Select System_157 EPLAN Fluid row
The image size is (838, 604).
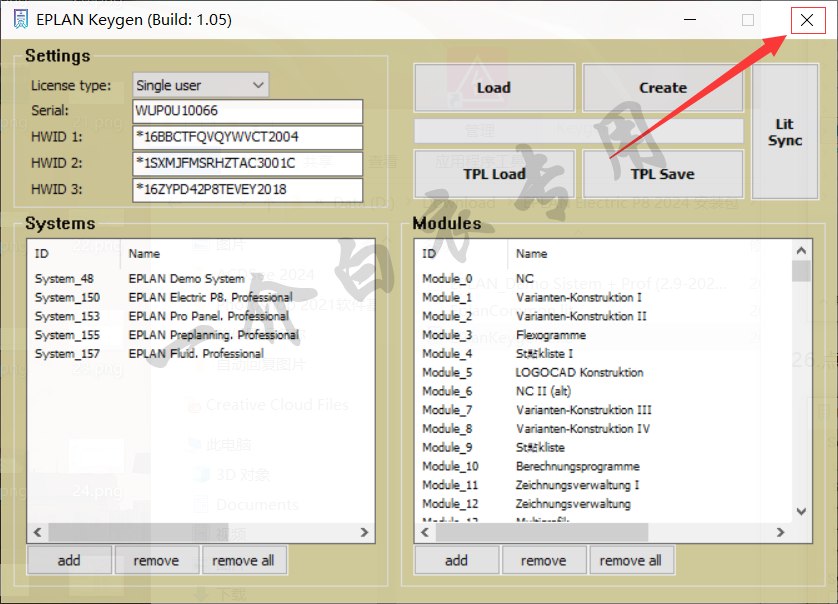click(x=201, y=353)
